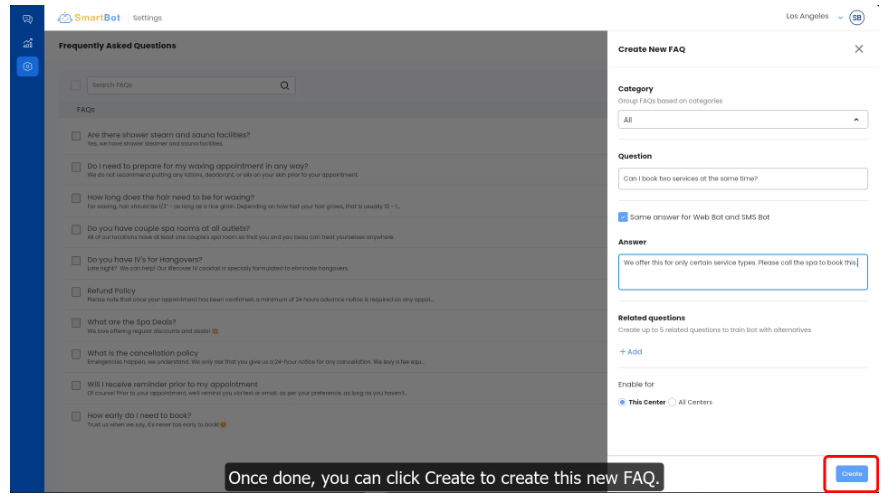Open the Category dropdown showing All
The image size is (885, 499).
[742, 120]
